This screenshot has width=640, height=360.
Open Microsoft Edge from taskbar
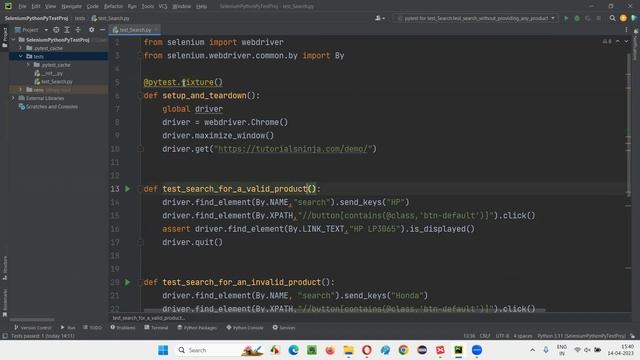[293, 350]
